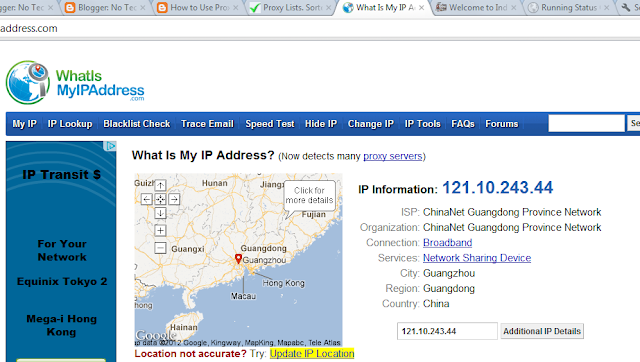Click the Network Sharing Device link

click(x=477, y=258)
